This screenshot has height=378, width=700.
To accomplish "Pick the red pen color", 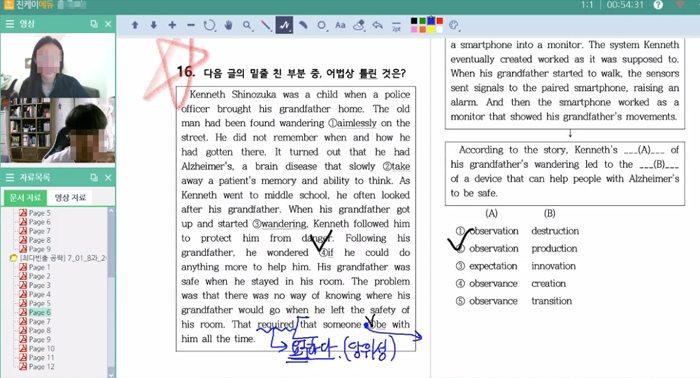I will pyautogui.click(x=440, y=21).
